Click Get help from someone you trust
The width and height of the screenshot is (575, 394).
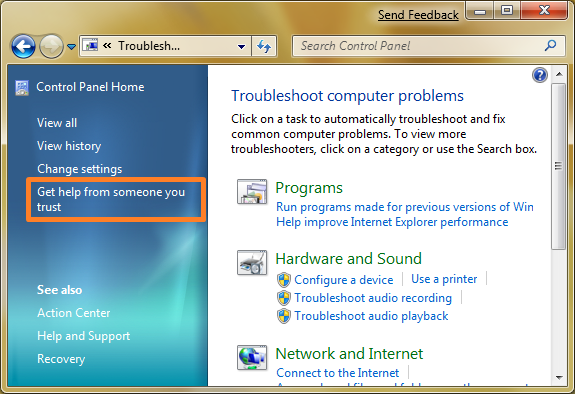(111, 199)
